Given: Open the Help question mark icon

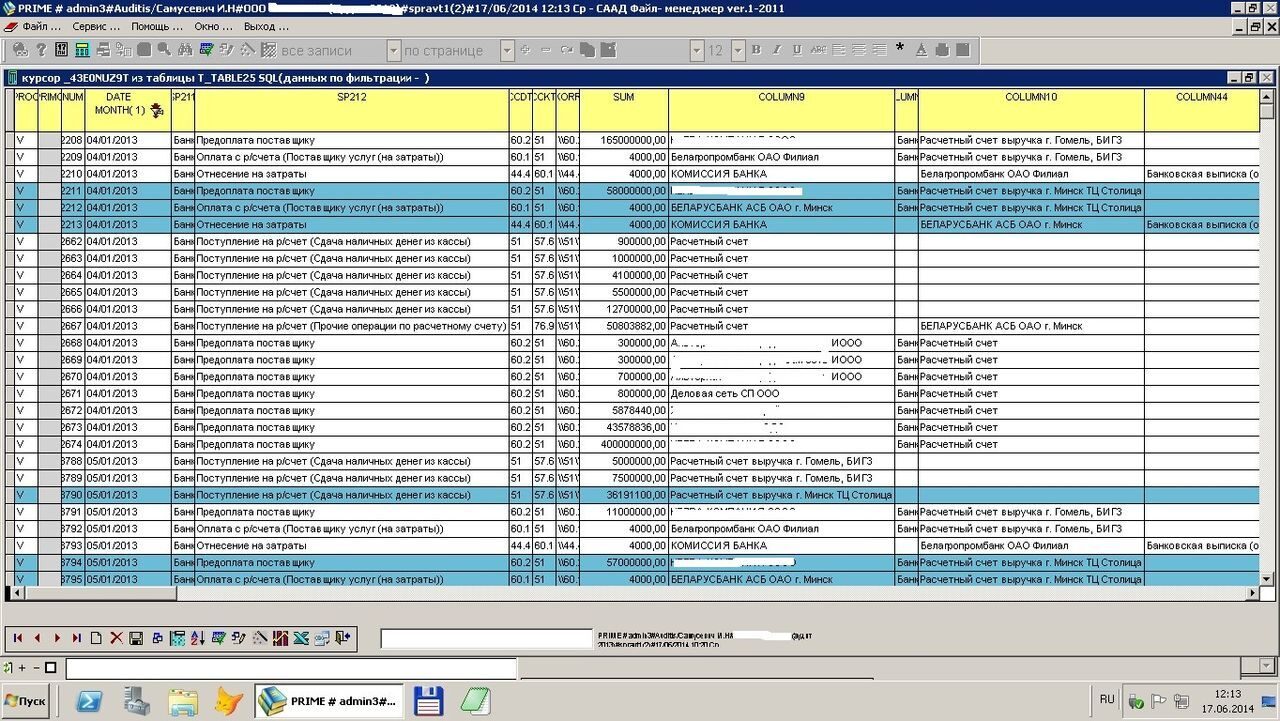Looking at the screenshot, I should 41,50.
